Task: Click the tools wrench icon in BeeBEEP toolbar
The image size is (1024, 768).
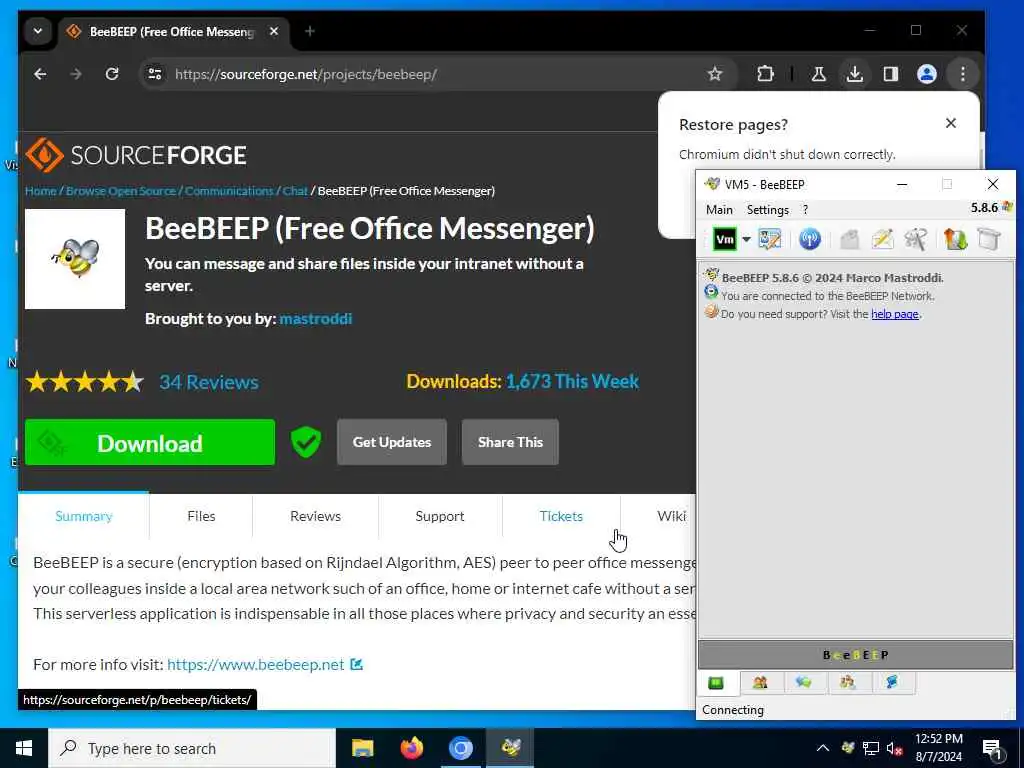Action: pos(916,240)
